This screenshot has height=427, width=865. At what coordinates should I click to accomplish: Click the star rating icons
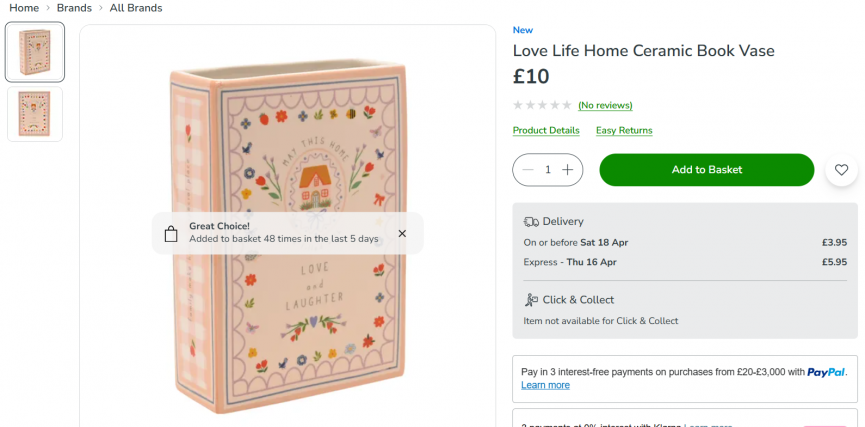[542, 105]
